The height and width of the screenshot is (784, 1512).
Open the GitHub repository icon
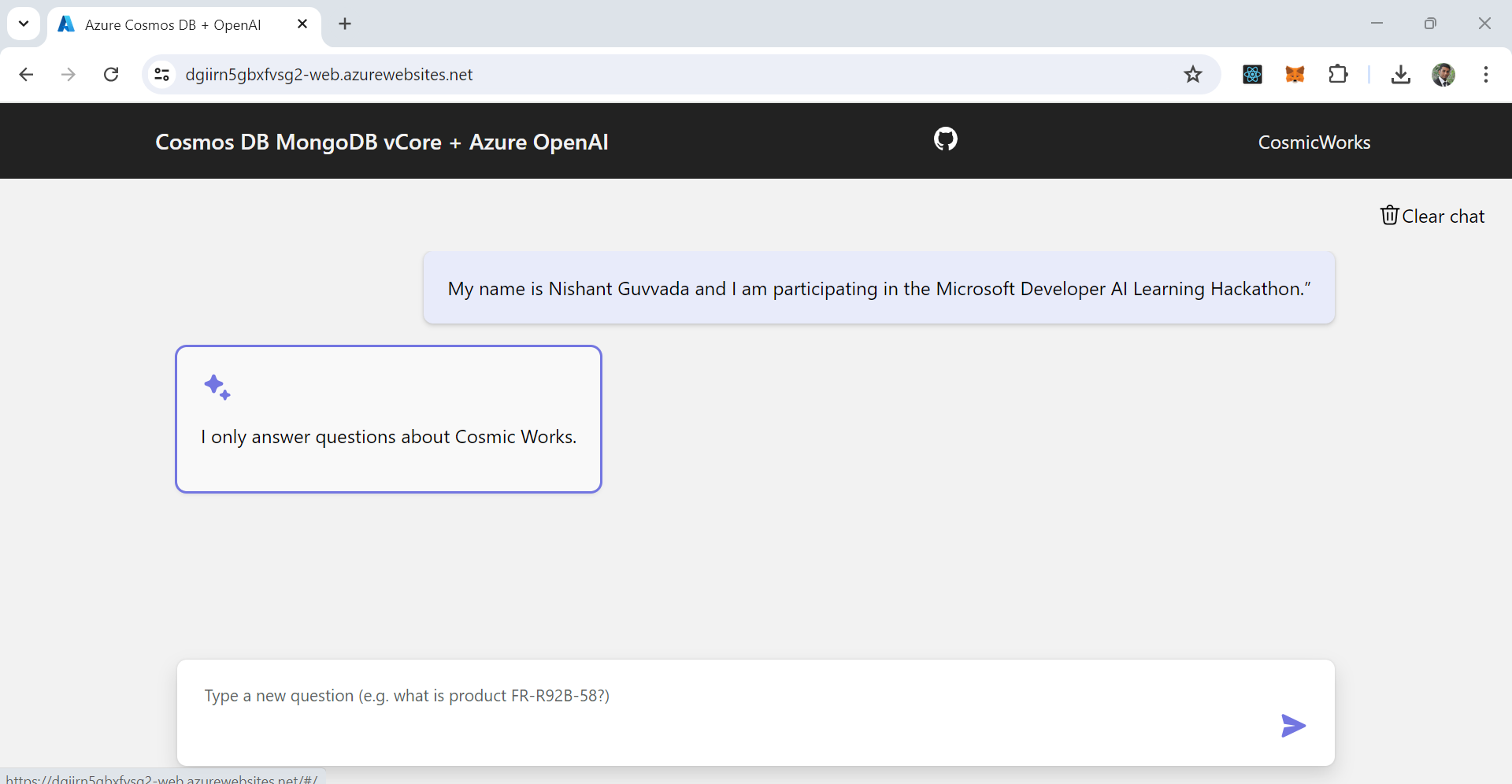(x=945, y=139)
